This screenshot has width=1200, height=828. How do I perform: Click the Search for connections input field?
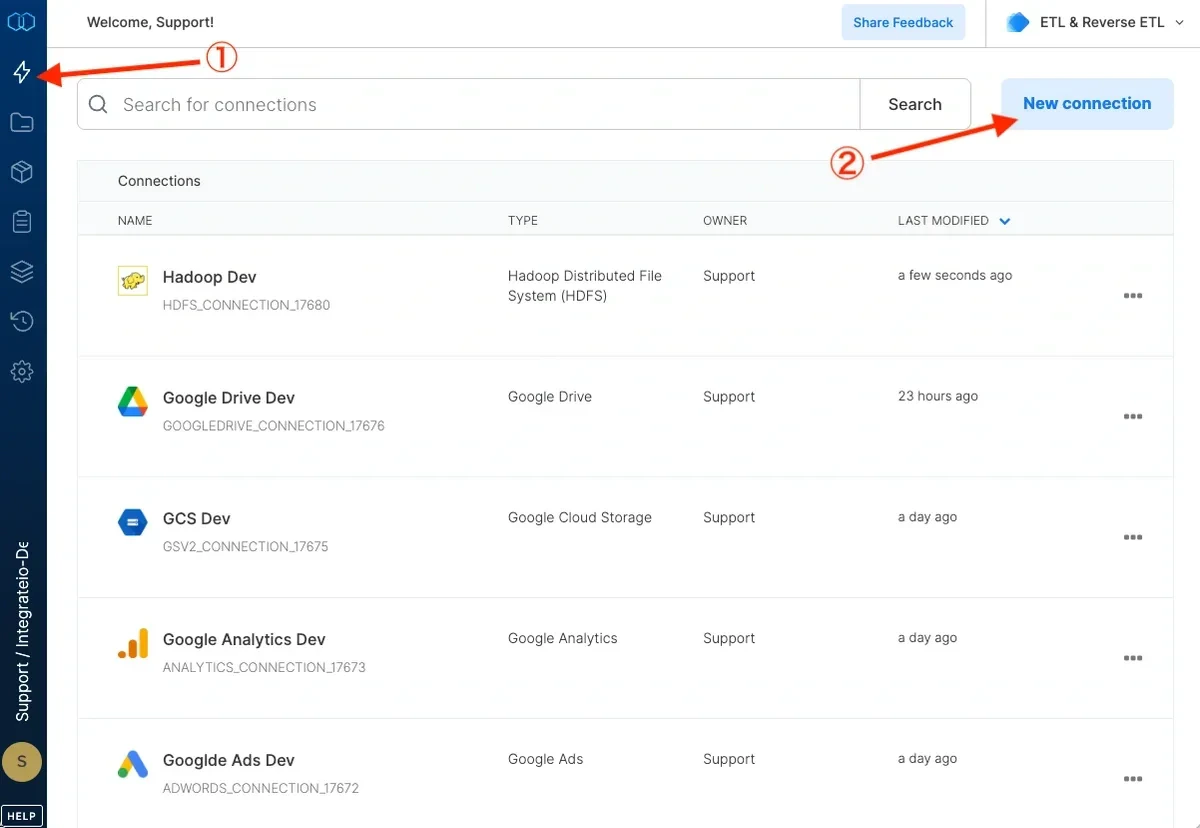point(480,105)
